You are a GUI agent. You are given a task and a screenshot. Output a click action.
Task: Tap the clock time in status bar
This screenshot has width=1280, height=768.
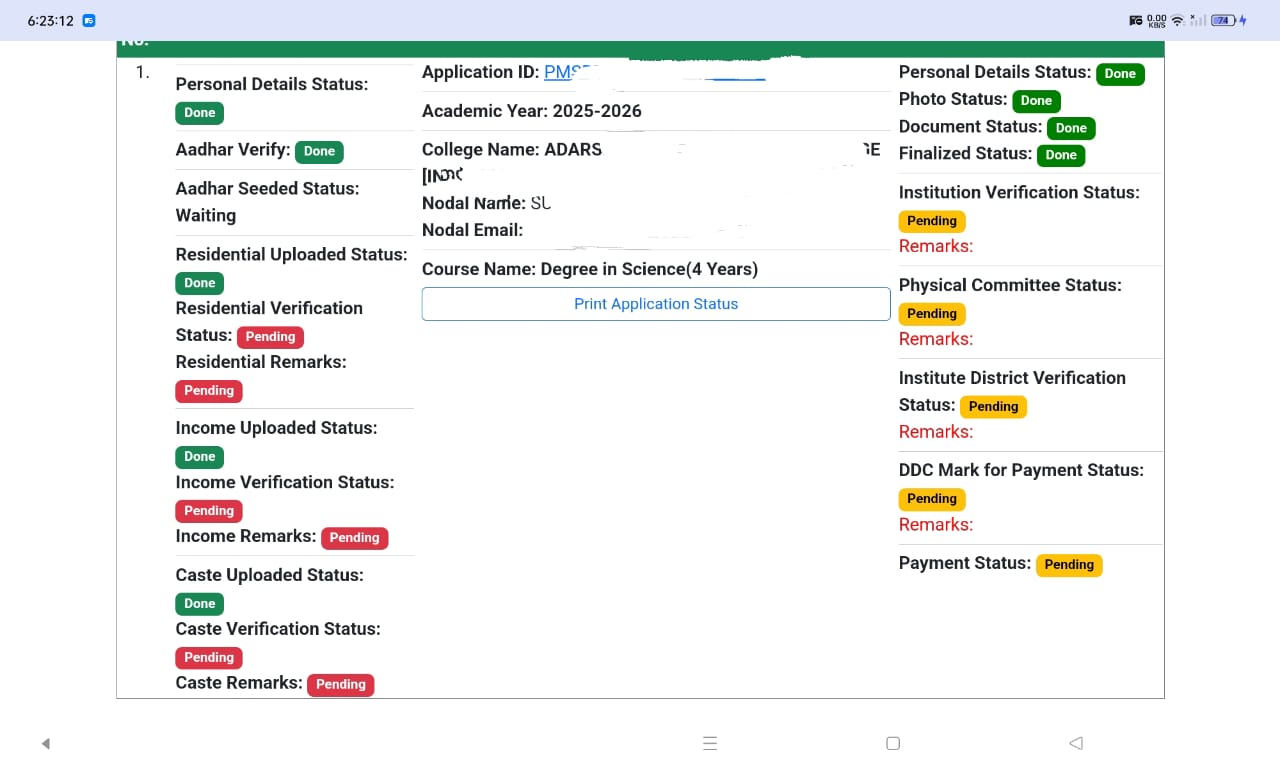click(50, 20)
